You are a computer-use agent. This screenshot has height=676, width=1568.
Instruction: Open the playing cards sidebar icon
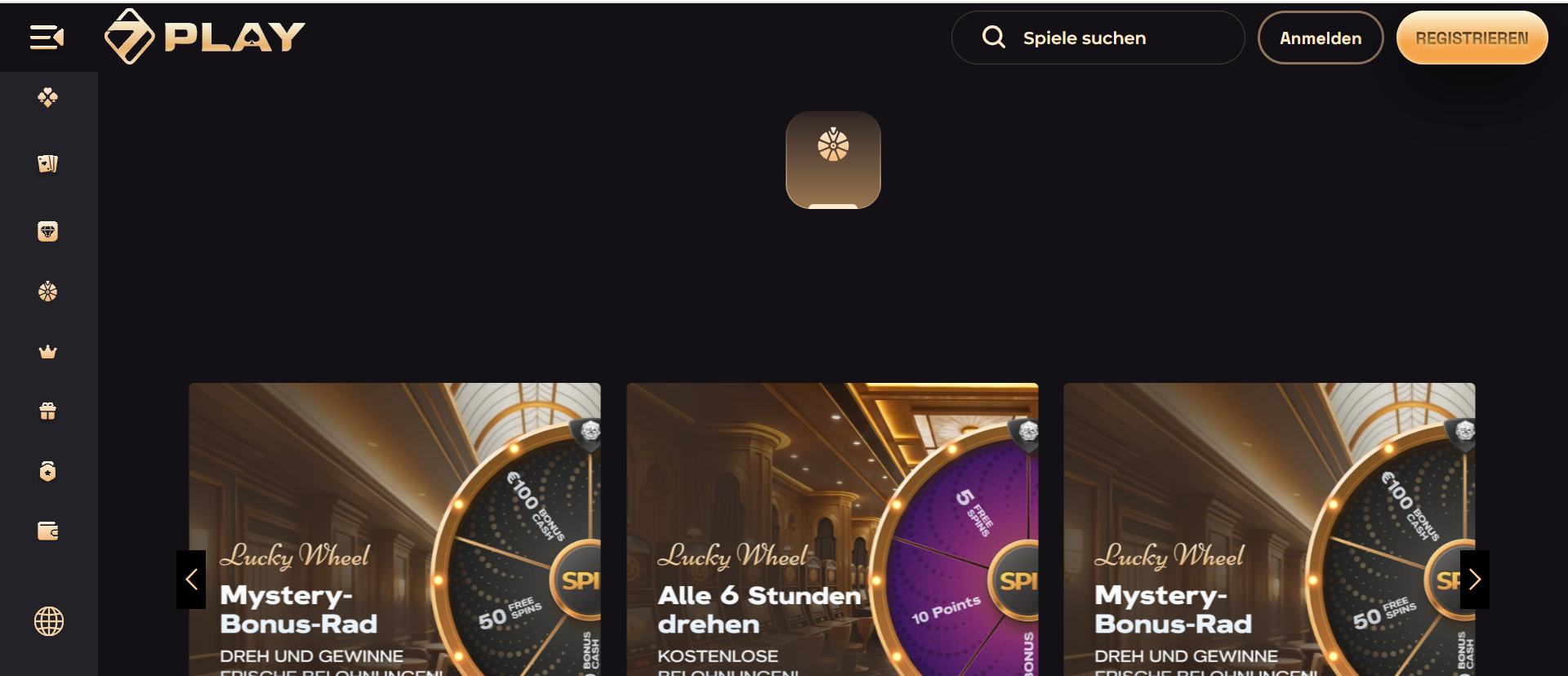pyautogui.click(x=48, y=163)
